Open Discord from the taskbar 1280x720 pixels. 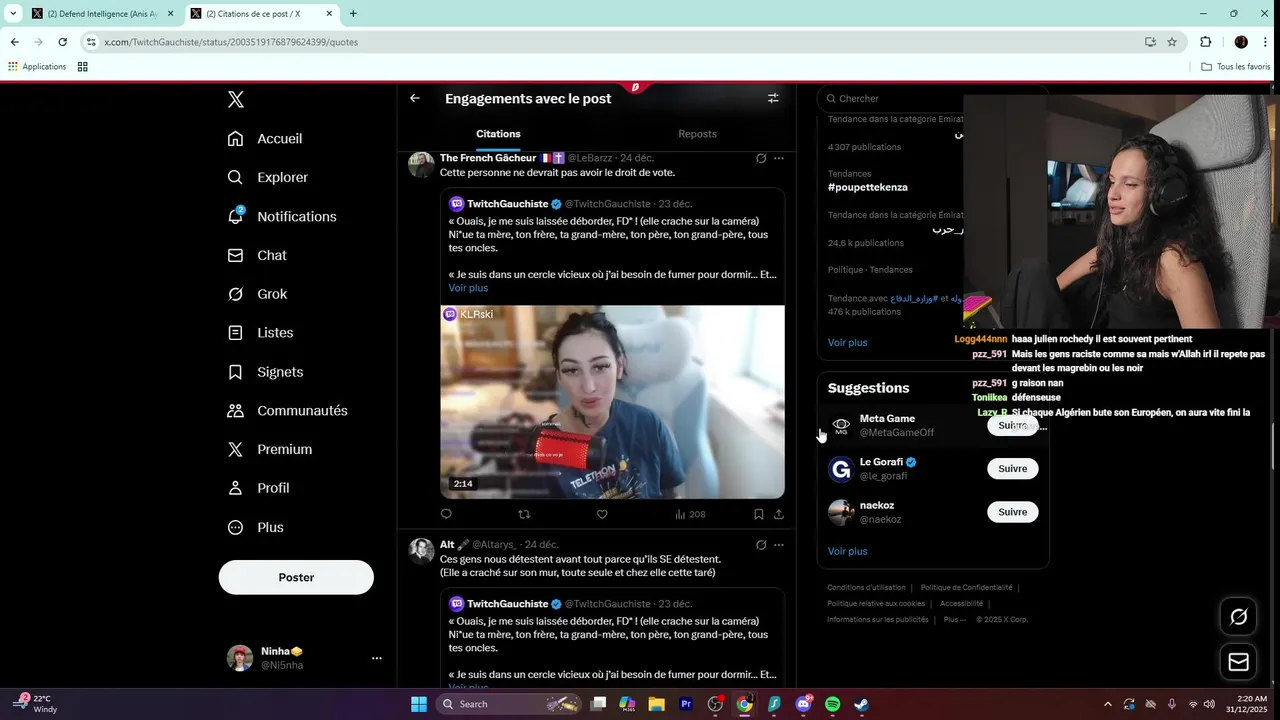[x=803, y=704]
